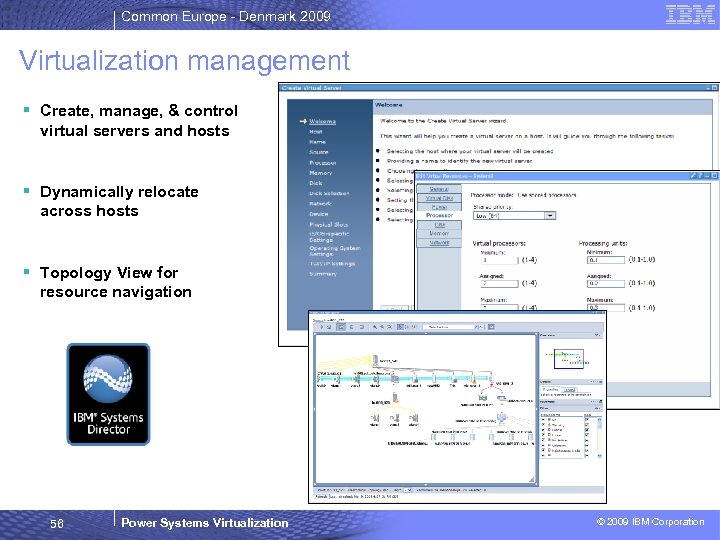This screenshot has height=540, width=720.
Task: Switch to Legend tab in topology details pane
Action: click(569, 390)
